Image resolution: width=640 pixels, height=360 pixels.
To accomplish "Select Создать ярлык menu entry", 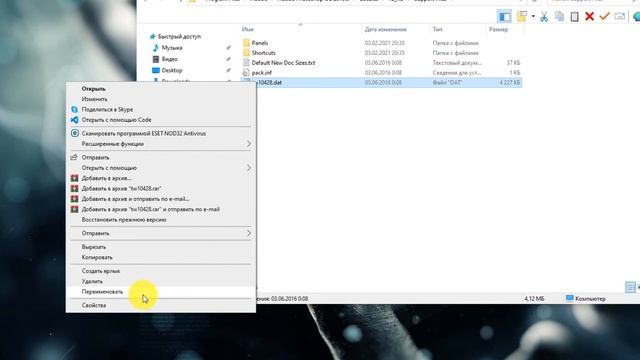I will coord(161,271).
